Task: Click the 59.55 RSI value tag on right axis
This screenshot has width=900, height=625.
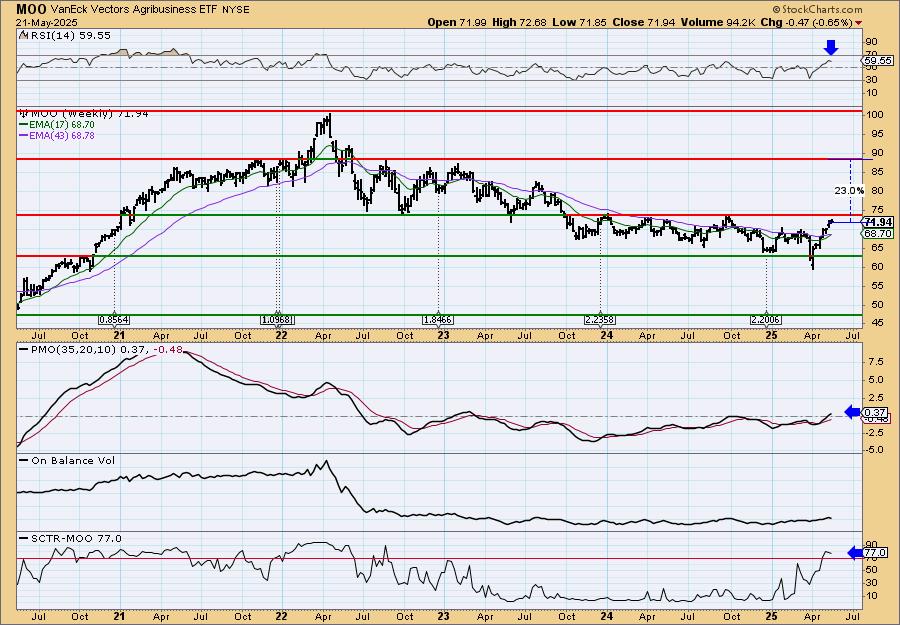Action: tap(878, 60)
